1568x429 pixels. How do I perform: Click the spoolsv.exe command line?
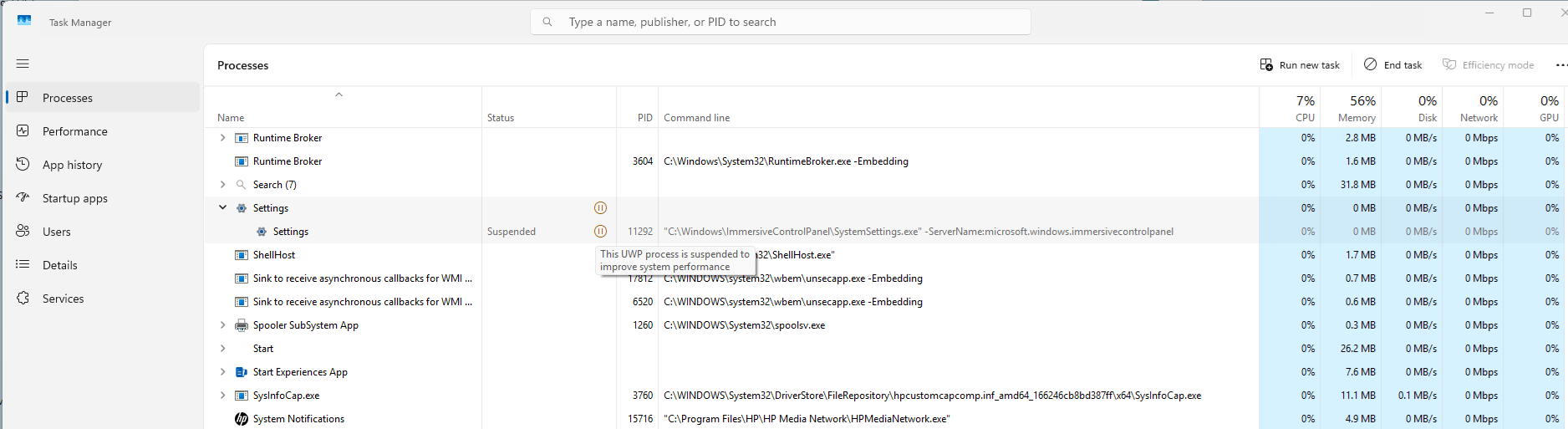tap(744, 325)
